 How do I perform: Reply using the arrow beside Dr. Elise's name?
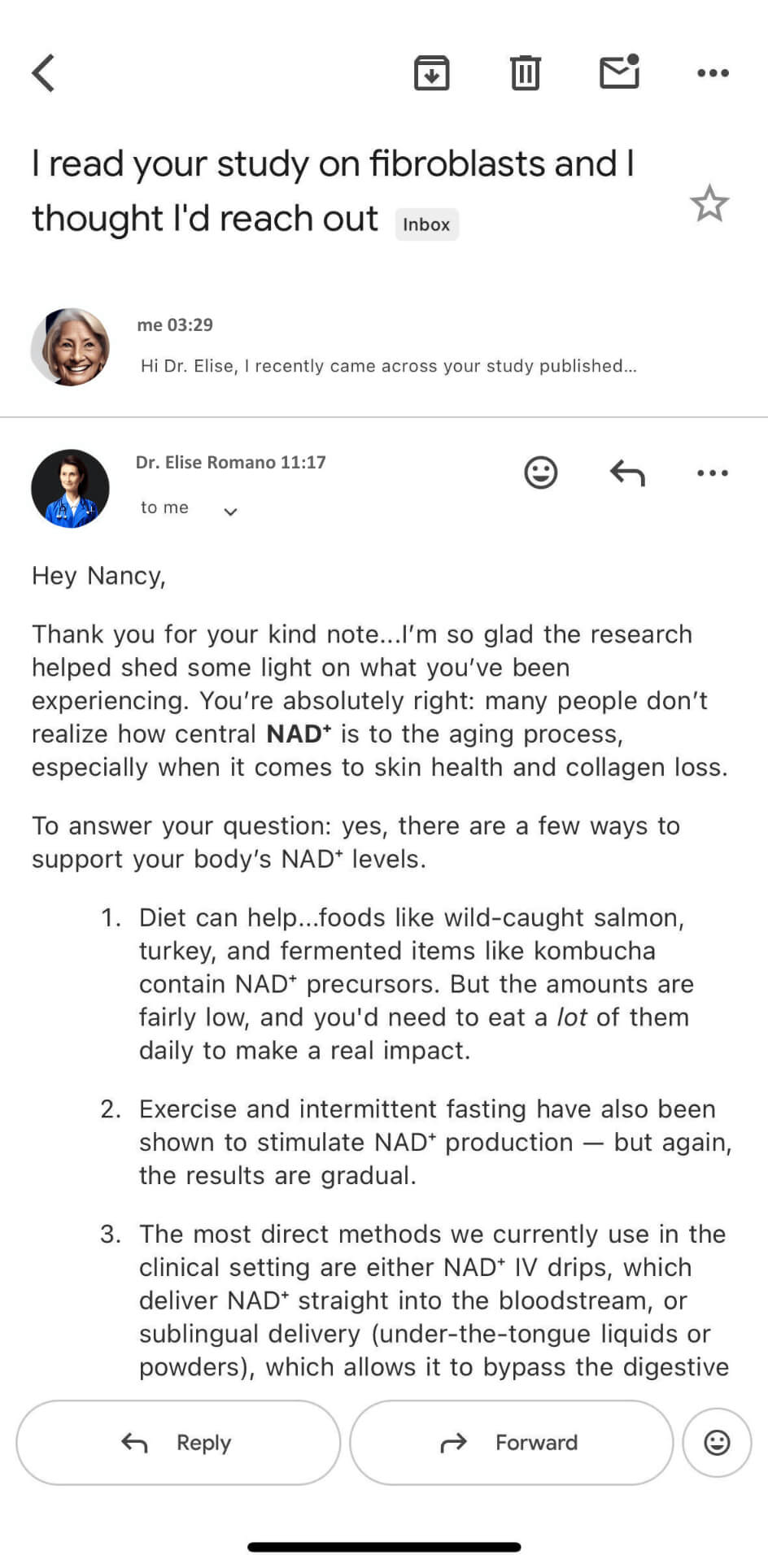point(627,473)
